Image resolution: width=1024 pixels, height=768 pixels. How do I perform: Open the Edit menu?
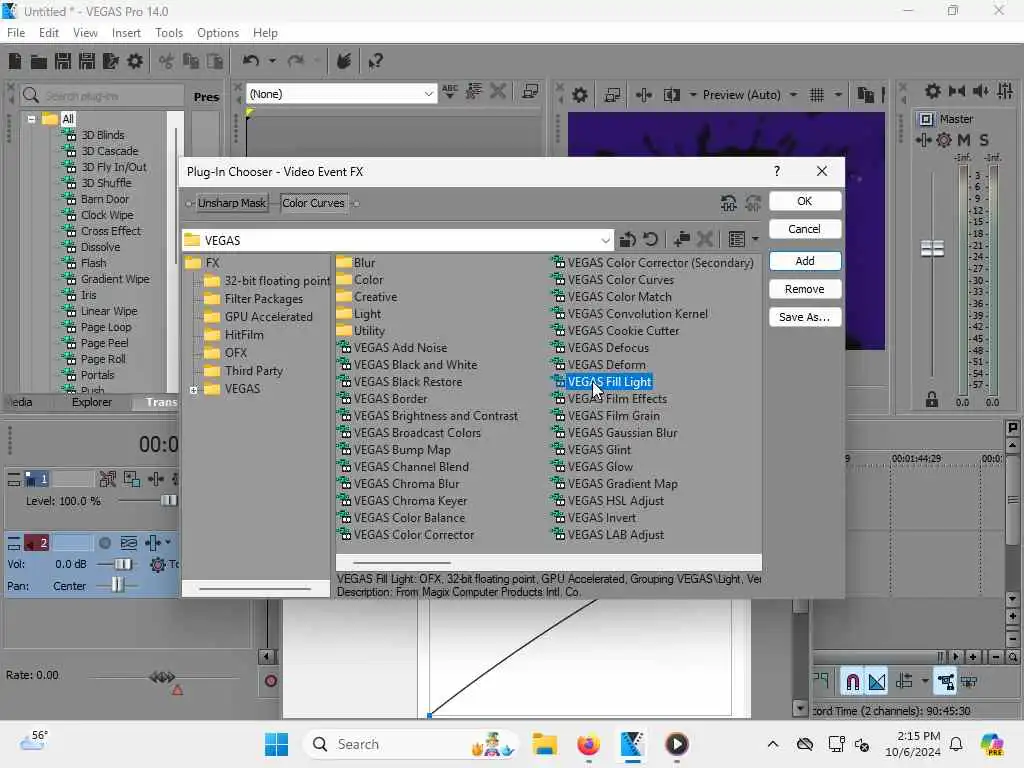click(49, 33)
